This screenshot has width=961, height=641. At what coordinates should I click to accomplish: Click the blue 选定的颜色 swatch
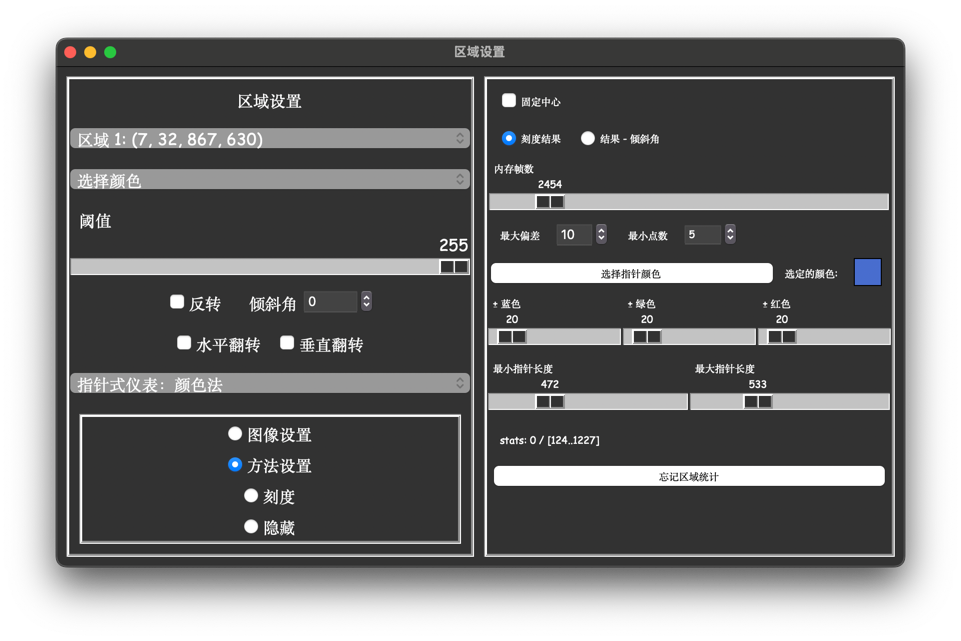click(x=868, y=272)
